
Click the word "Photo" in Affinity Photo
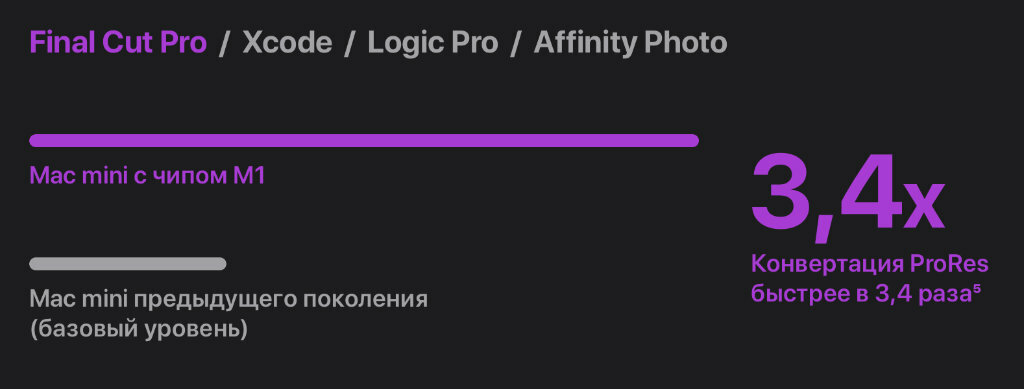point(686,43)
